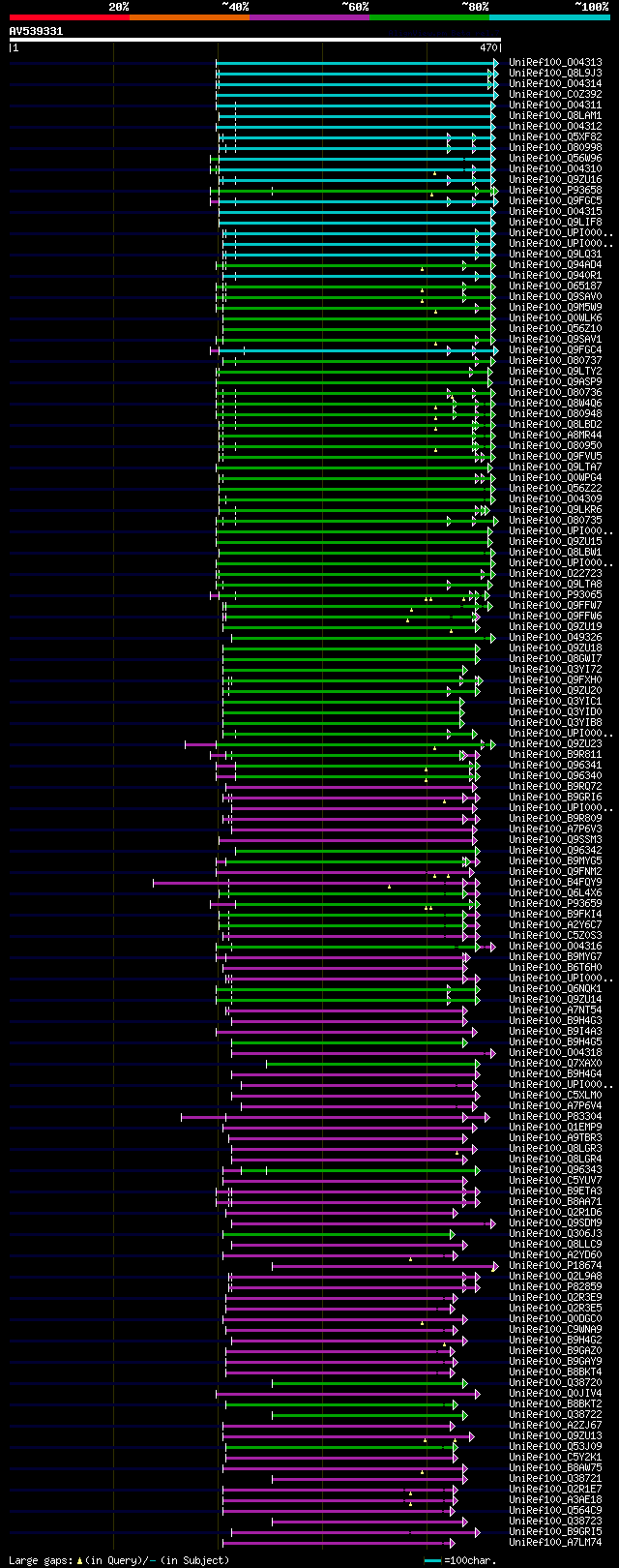Viewport: 619px width, 1568px height.
Task: Click hit label UniRef100_P83304
Action: click(x=555, y=1117)
